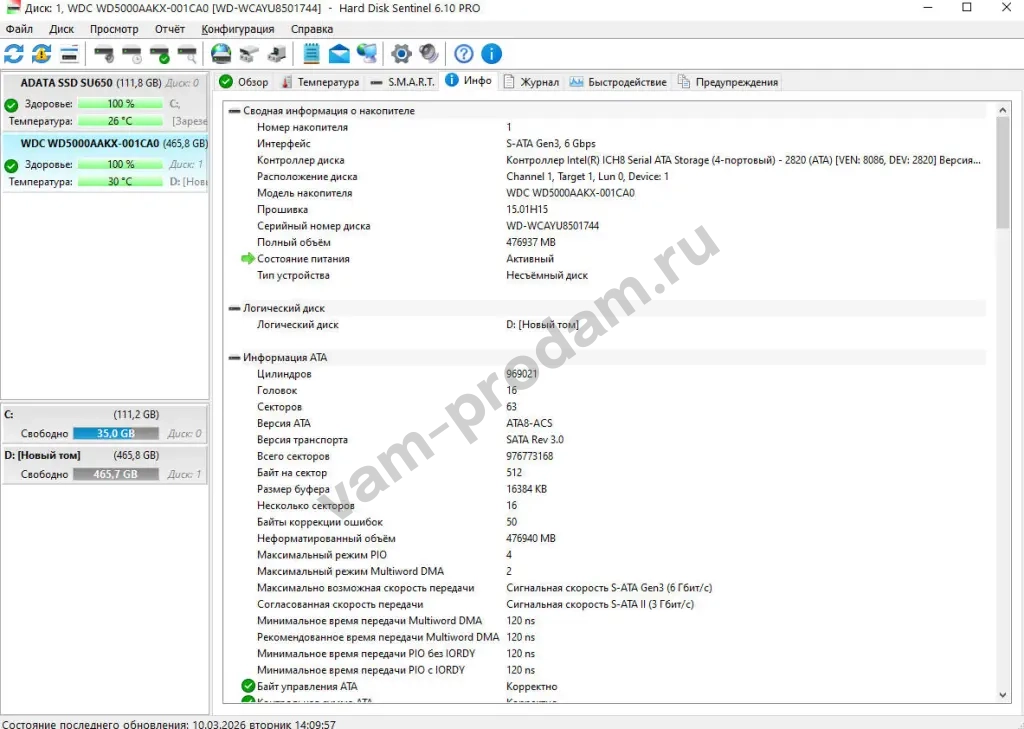Image resolution: width=1024 pixels, height=729 pixels.
Task: Collapse Сводная информация о накопителе section
Action: click(x=234, y=111)
